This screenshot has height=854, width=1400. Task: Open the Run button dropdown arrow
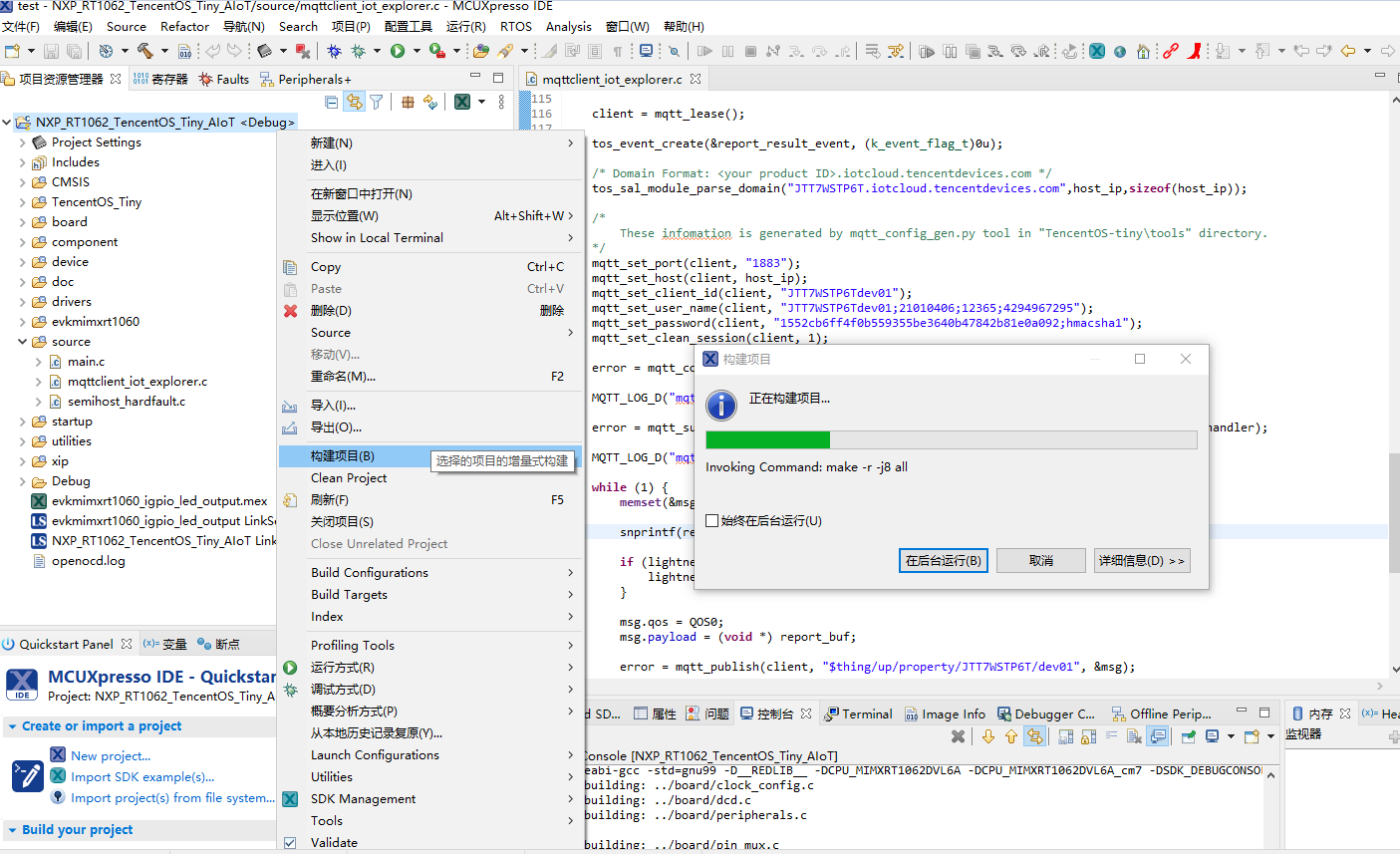tap(416, 51)
